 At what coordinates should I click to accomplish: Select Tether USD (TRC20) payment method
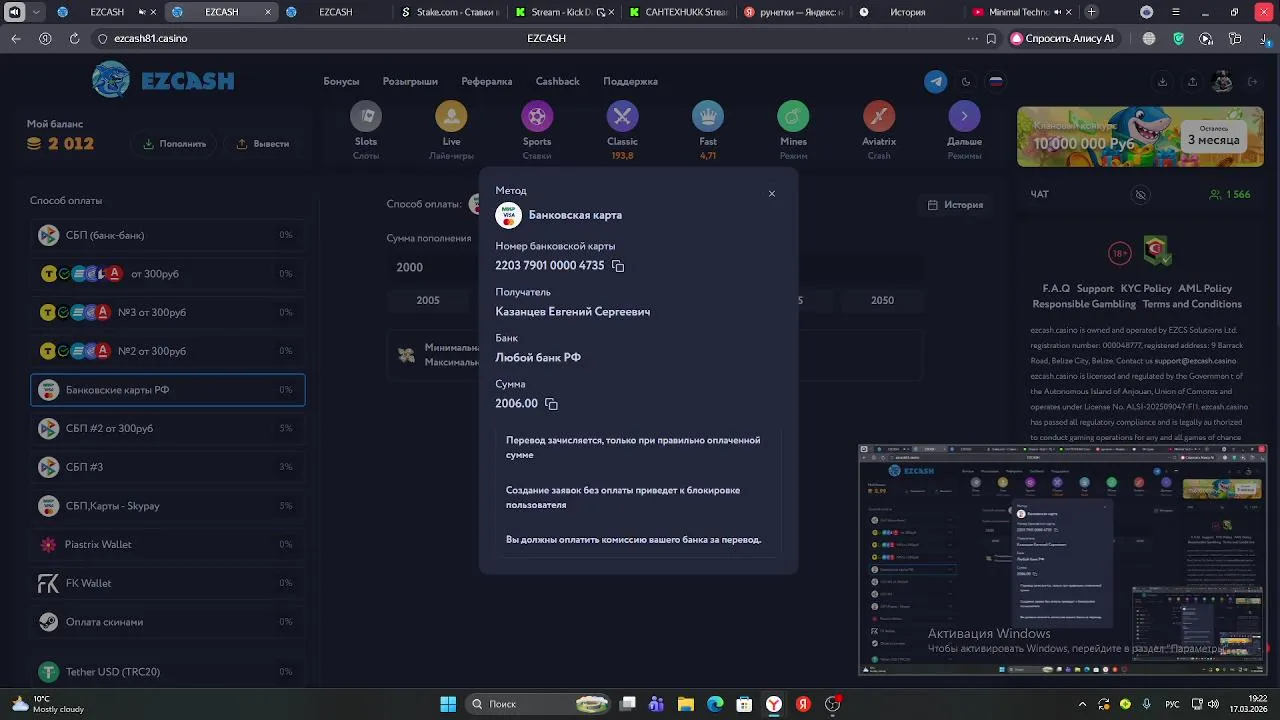pyautogui.click(x=168, y=672)
